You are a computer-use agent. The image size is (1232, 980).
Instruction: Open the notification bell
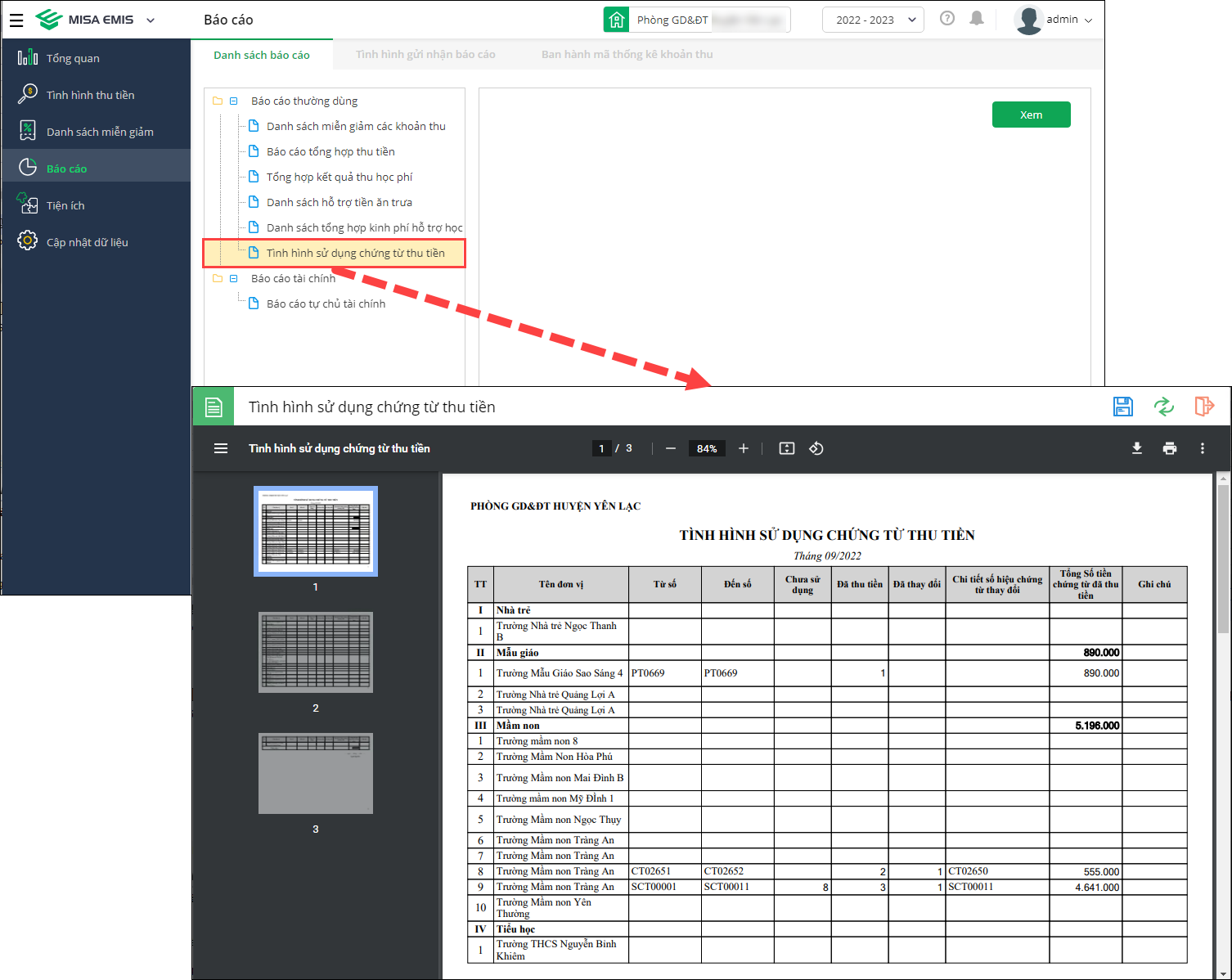pos(976,19)
